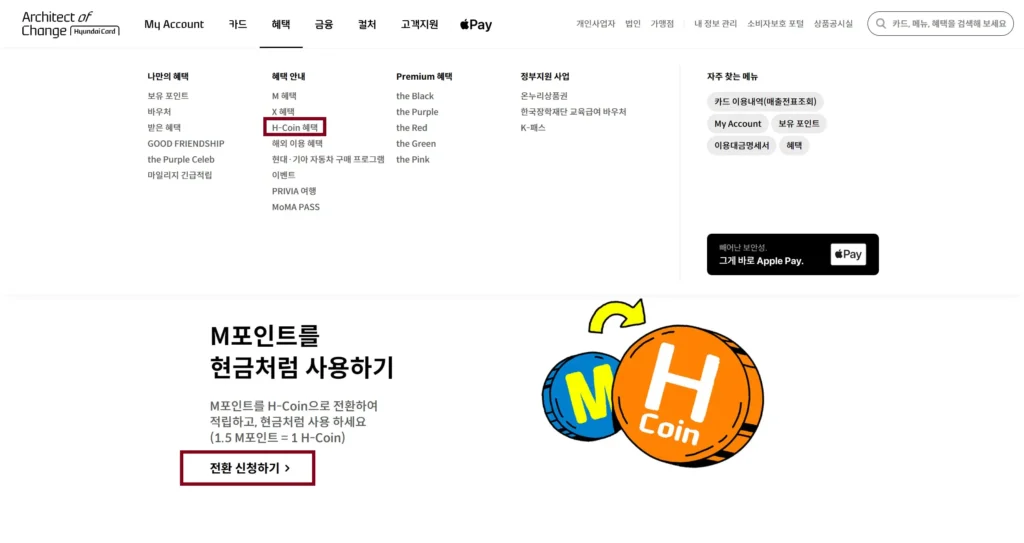Select the 고객지원 menu item
Viewport: 1024px width, 543px height.
[419, 24]
